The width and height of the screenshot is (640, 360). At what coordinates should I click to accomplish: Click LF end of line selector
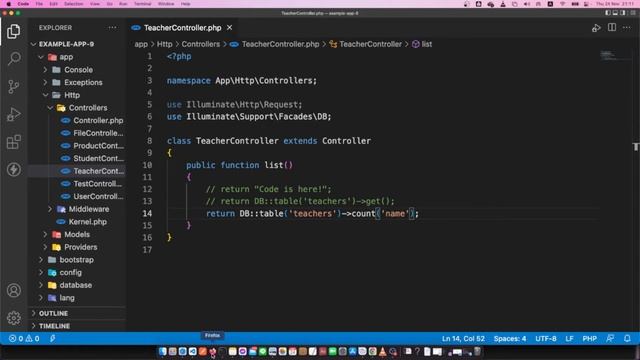[569, 338]
